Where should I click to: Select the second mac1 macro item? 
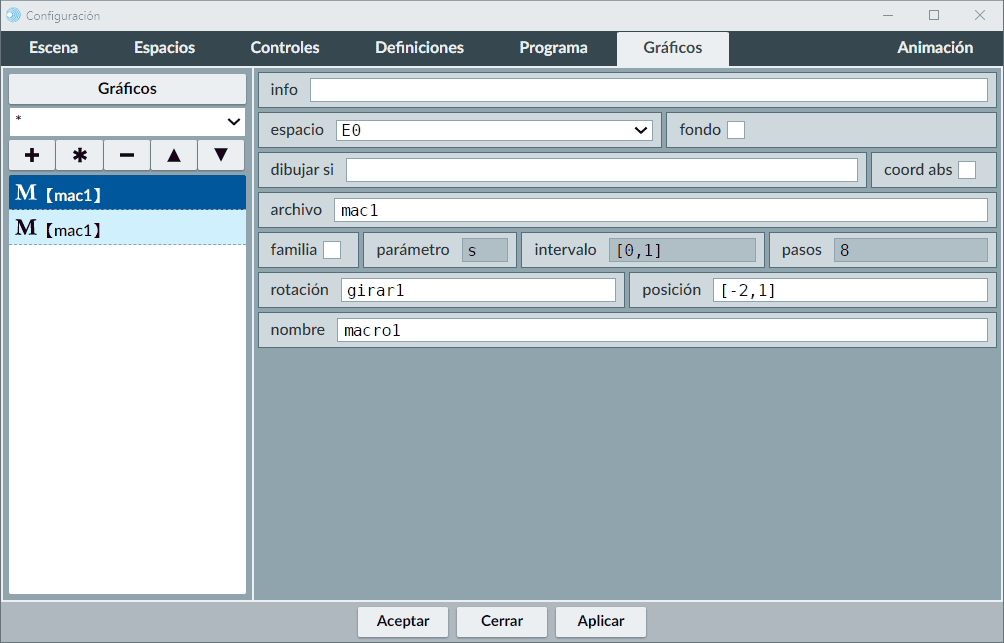coord(127,228)
